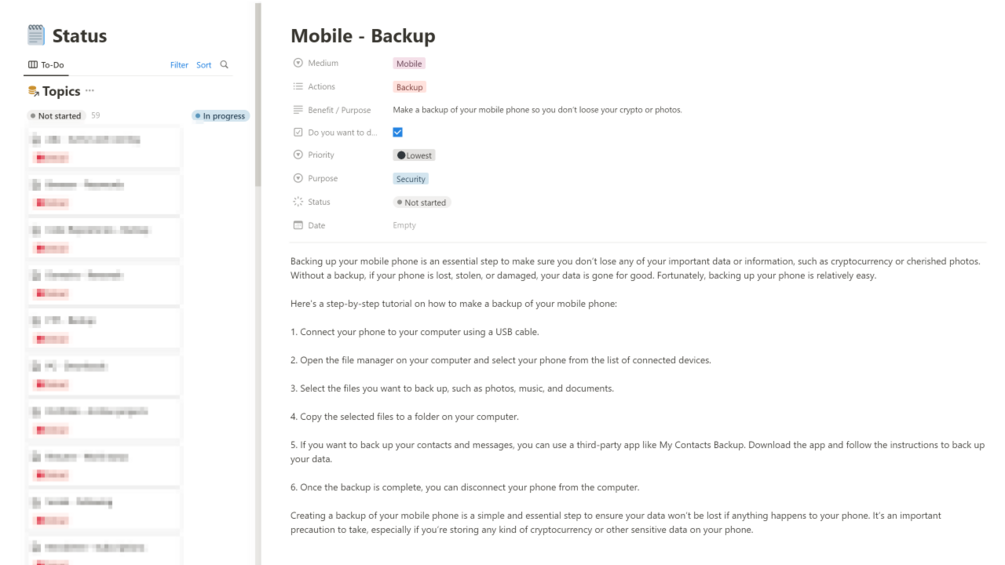Click the 'Not started' board group label
The image size is (1005, 565).
click(56, 116)
